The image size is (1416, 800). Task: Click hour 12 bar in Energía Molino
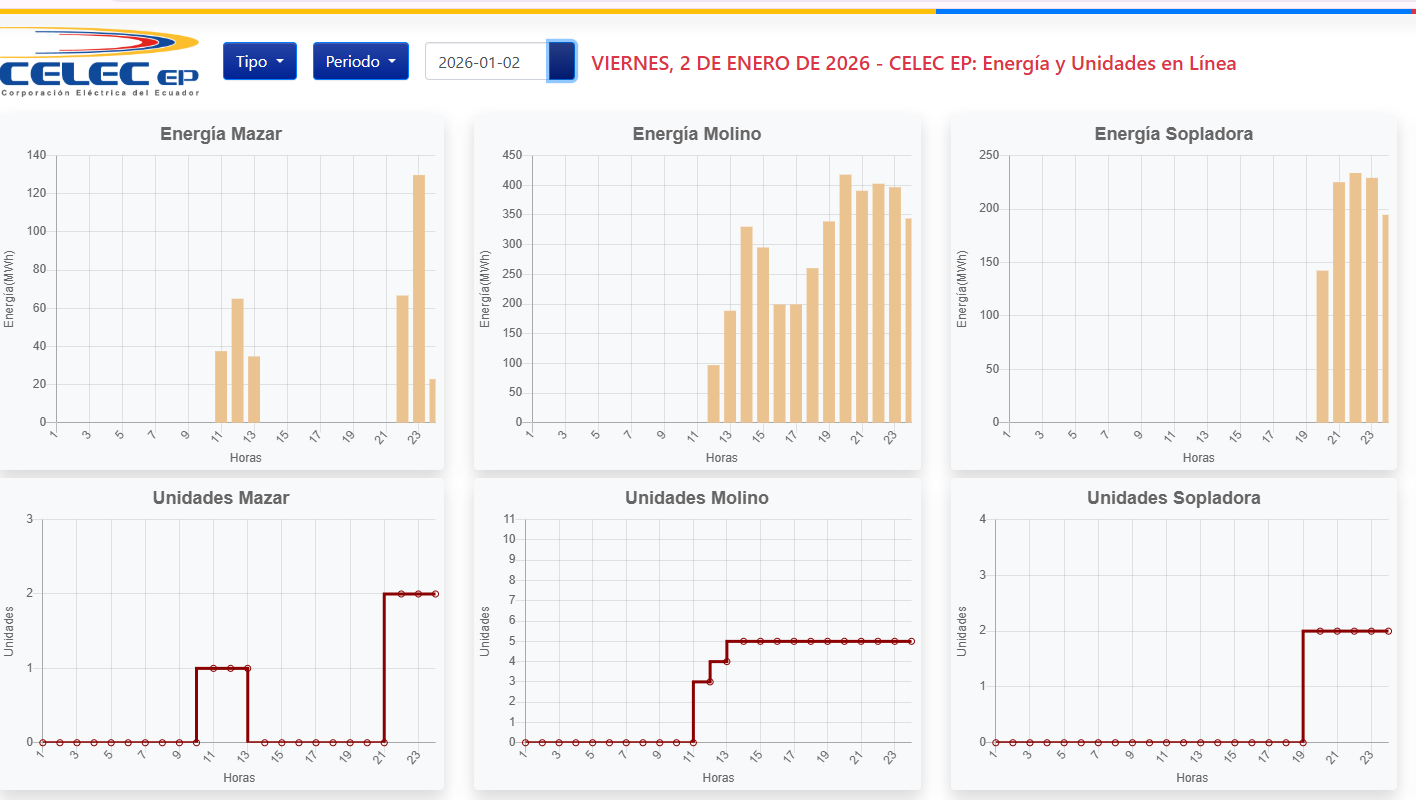click(x=713, y=393)
